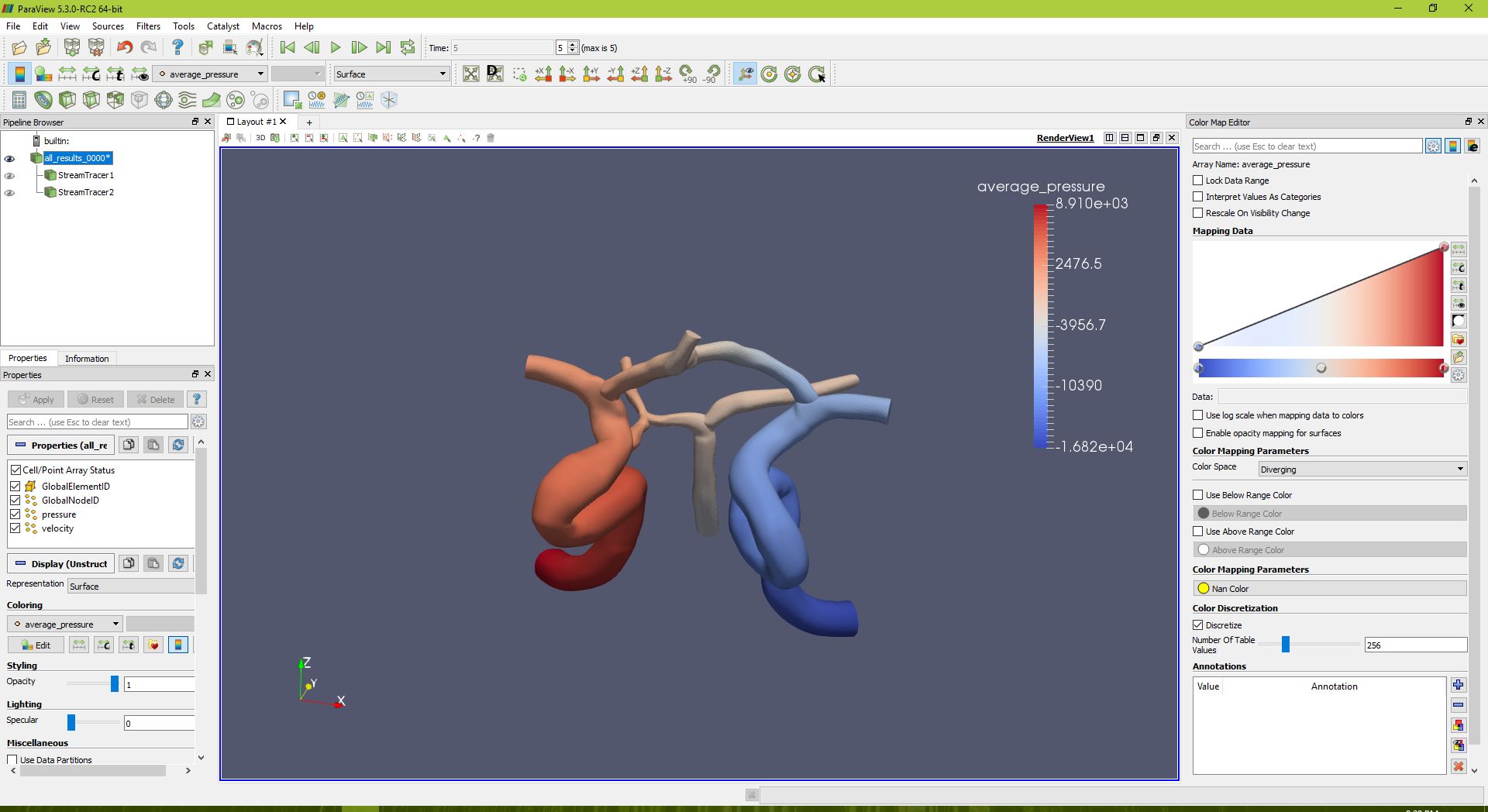This screenshot has height=812, width=1488.
Task: Toggle visibility eye for all_results_0000
Action: coord(9,159)
